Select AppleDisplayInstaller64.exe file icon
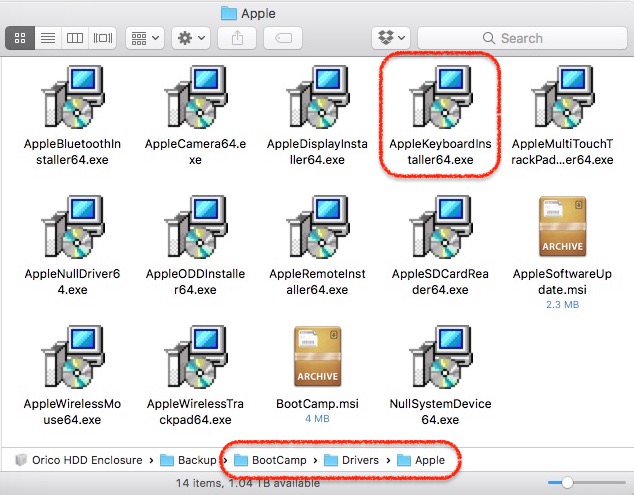Screen dimensions: 634x495 point(318,97)
